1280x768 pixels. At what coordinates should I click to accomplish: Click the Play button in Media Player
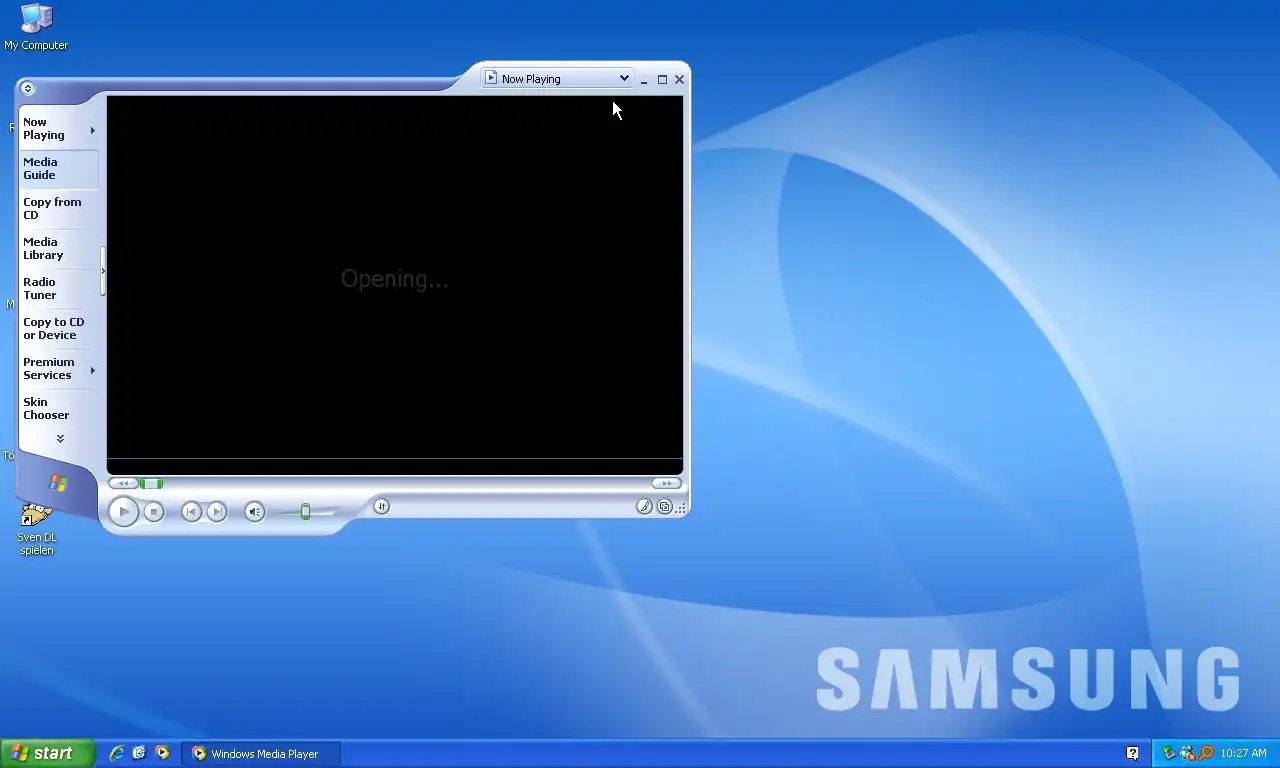[x=123, y=512]
